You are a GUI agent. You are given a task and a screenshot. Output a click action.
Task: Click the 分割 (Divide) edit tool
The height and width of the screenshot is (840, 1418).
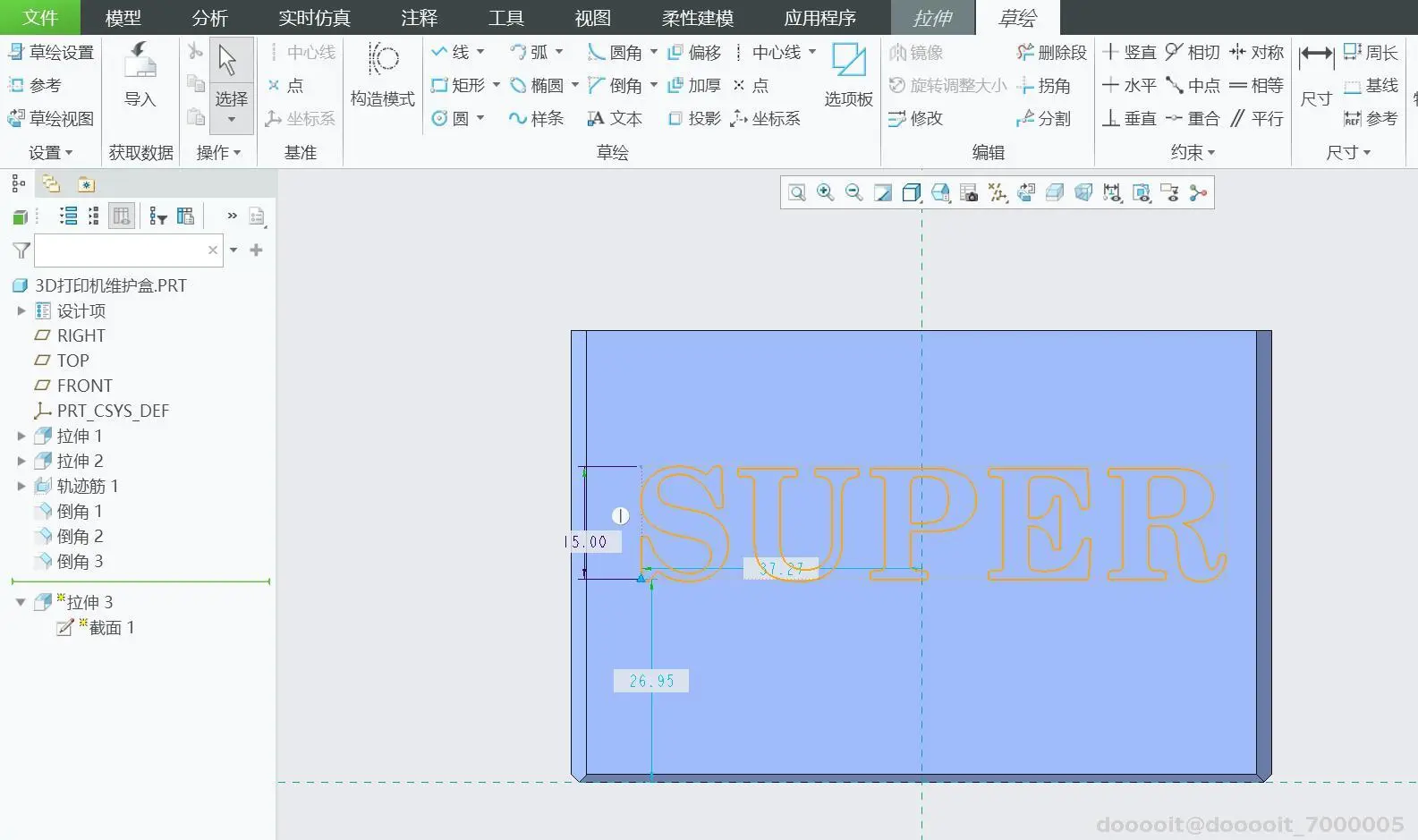[x=1043, y=118]
